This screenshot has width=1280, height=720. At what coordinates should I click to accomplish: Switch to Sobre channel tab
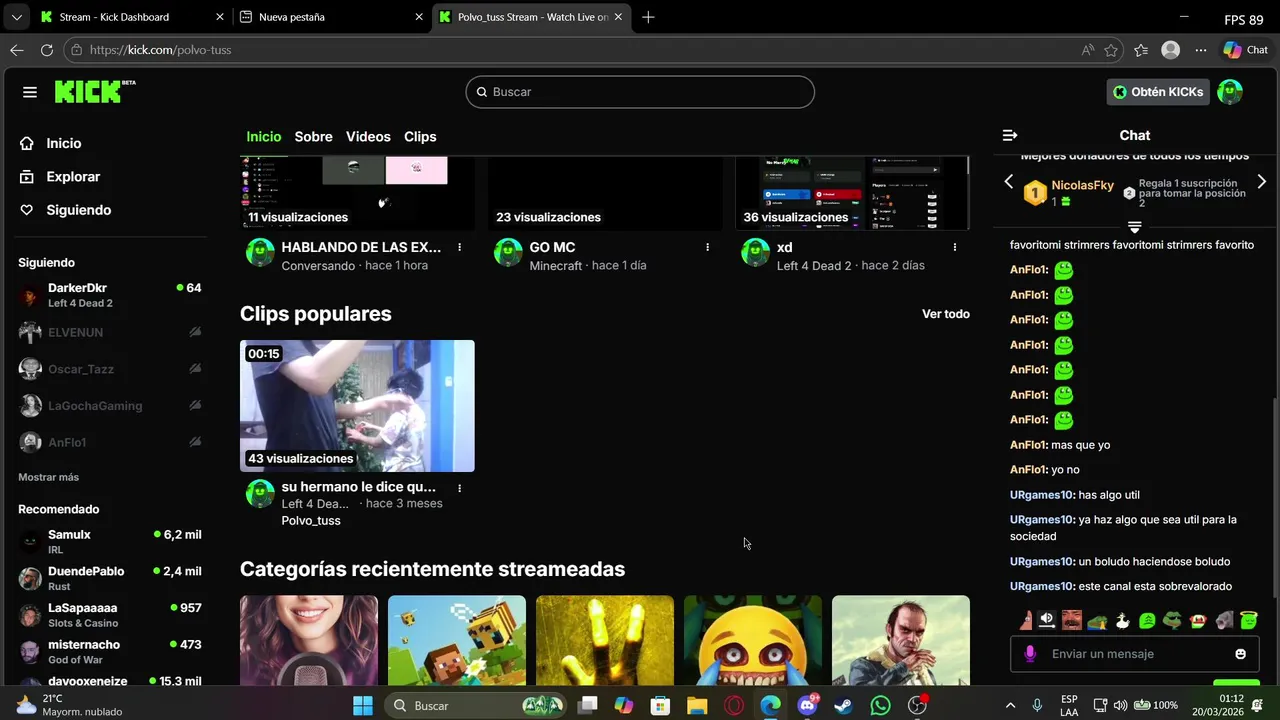tap(313, 137)
